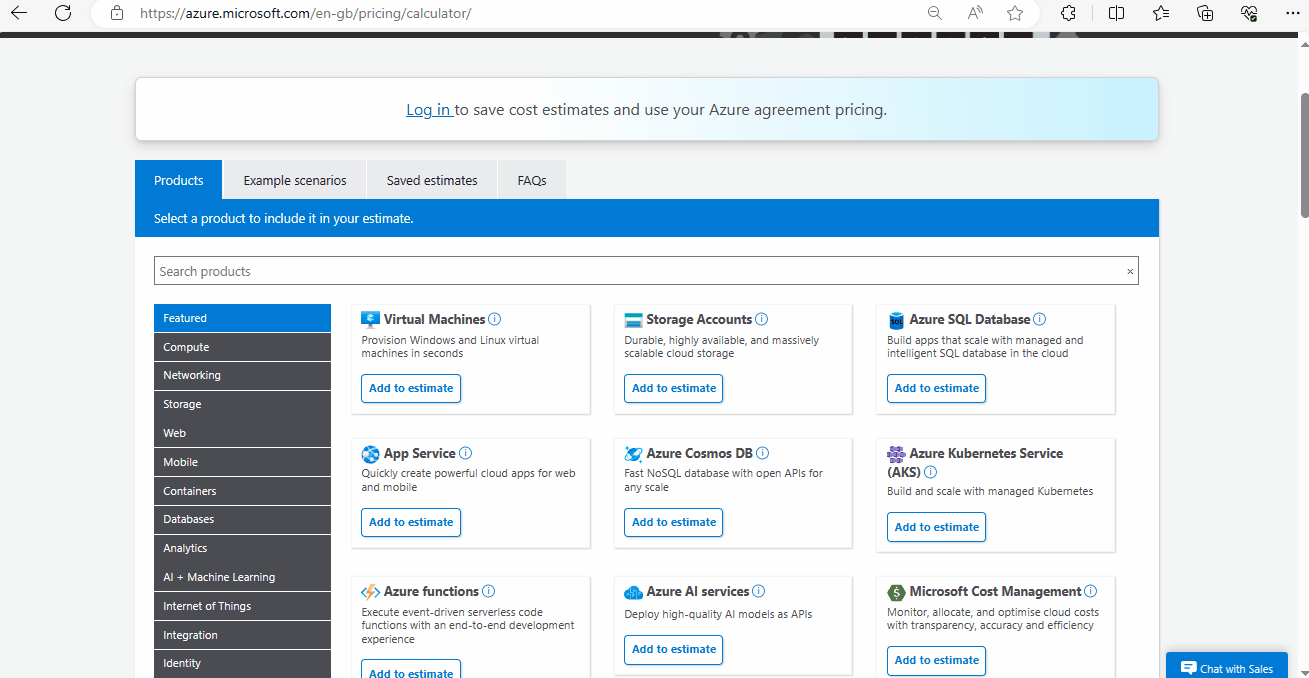
Task: Select the Containers category
Action: pyautogui.click(x=242, y=491)
